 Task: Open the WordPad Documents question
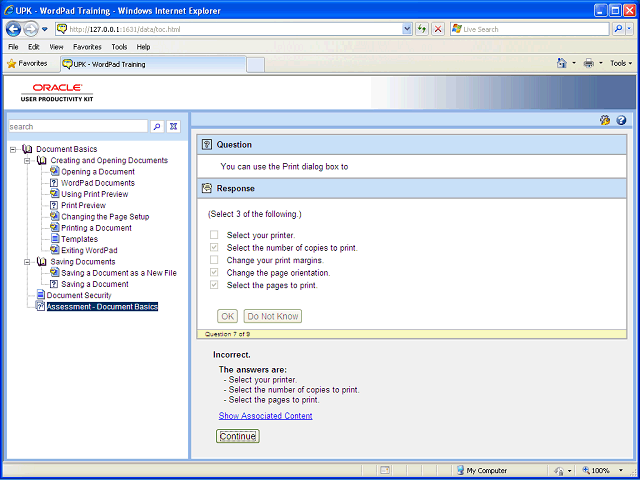point(98,183)
